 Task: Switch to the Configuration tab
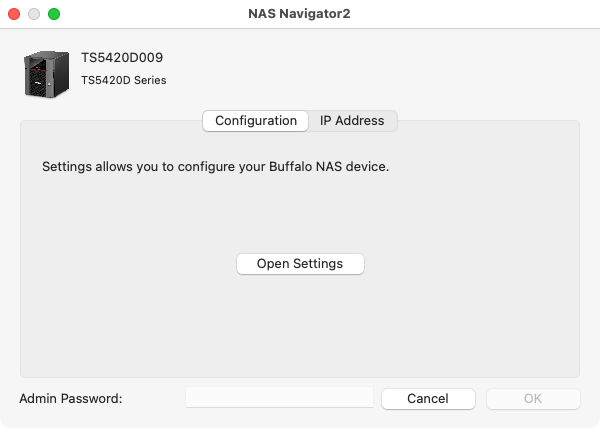[256, 121]
